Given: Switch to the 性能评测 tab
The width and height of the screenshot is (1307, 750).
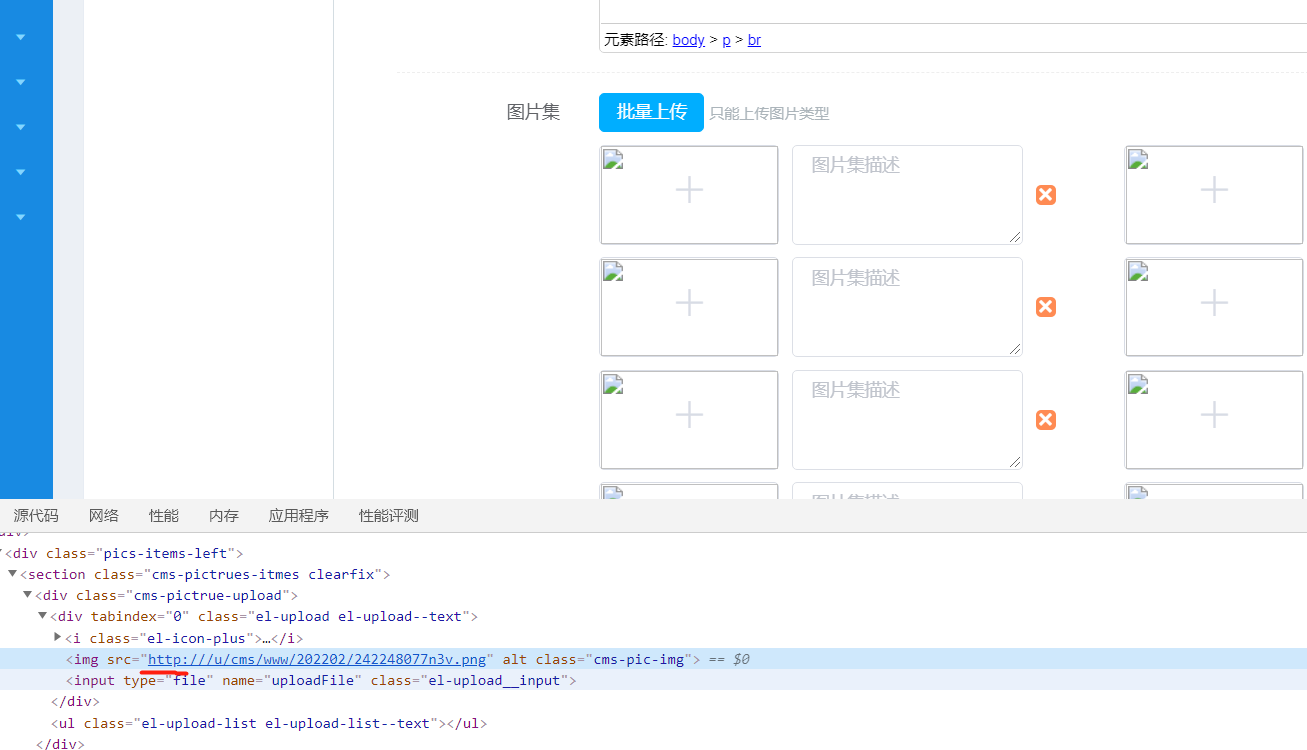Looking at the screenshot, I should pos(389,516).
